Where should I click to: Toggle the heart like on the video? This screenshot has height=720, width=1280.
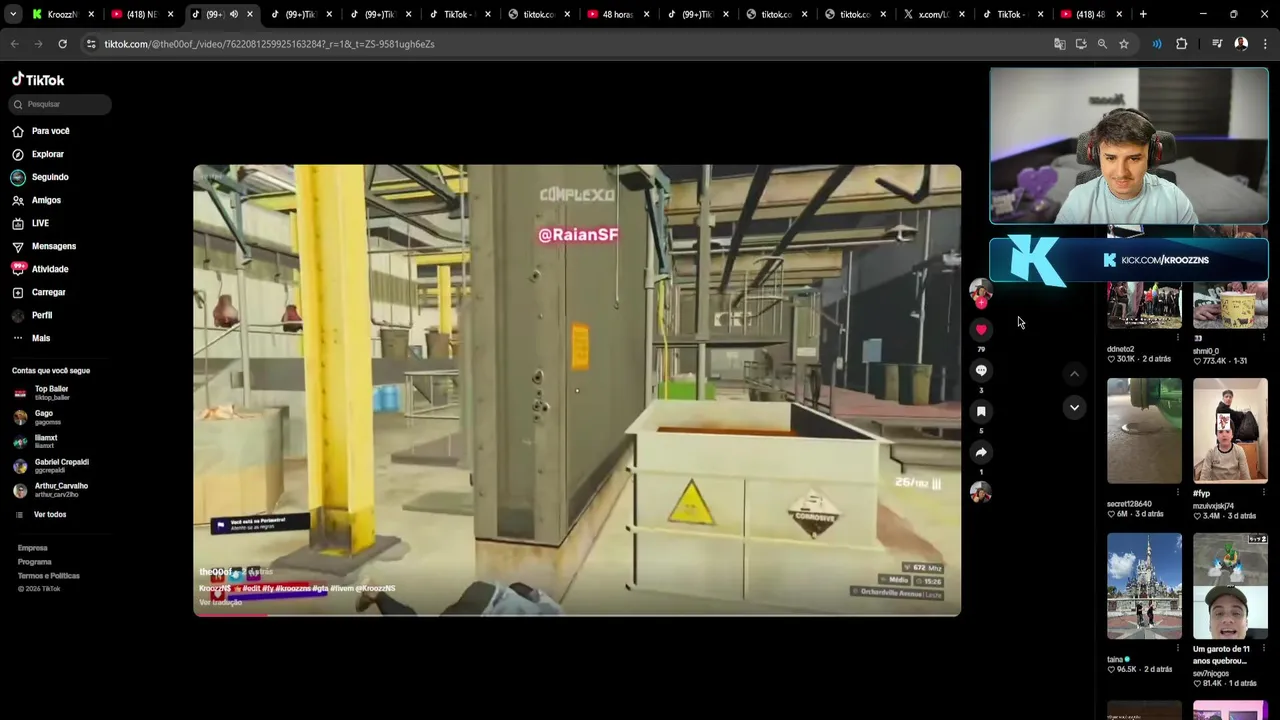[981, 330]
